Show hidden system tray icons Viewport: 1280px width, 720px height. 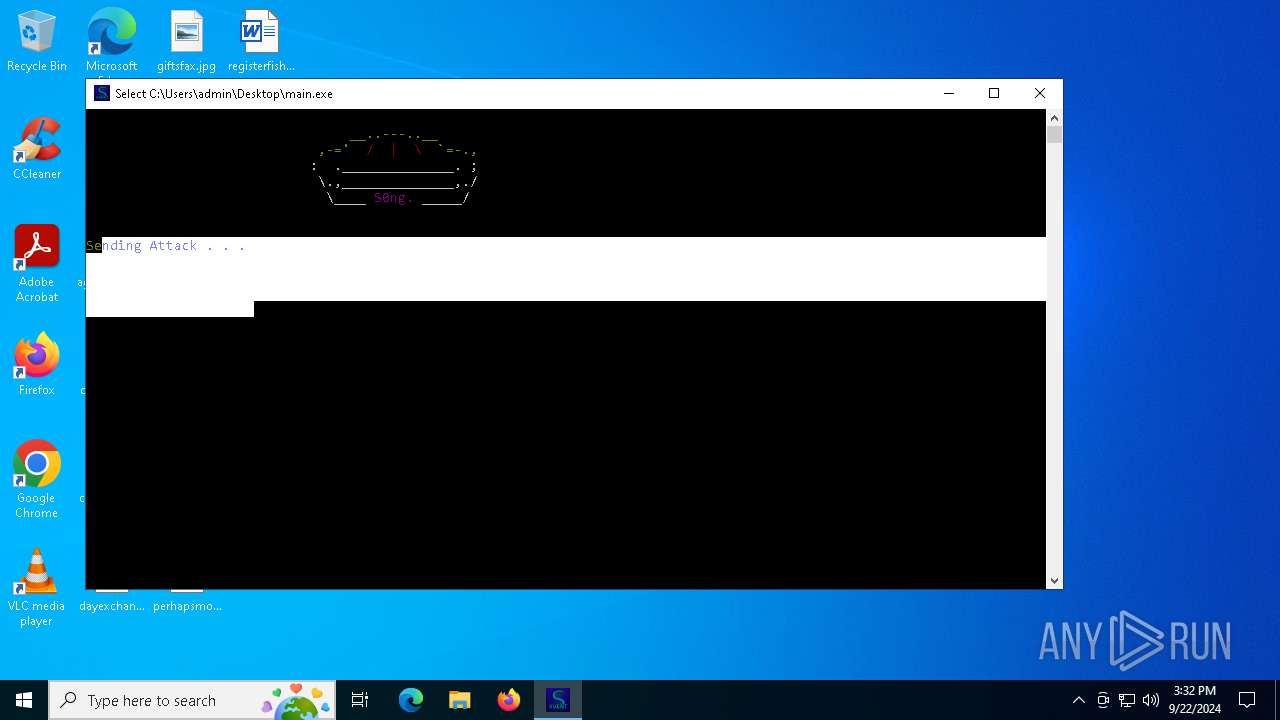click(x=1078, y=700)
